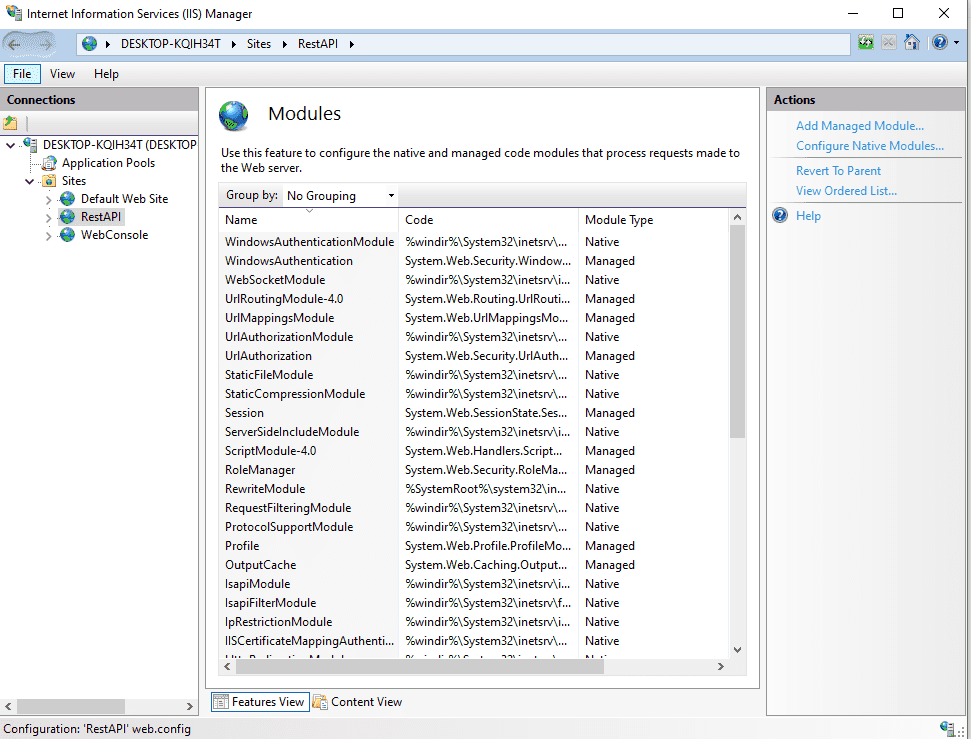This screenshot has height=739, width=971.
Task: Expand the Default Web Site node
Action: pos(48,199)
